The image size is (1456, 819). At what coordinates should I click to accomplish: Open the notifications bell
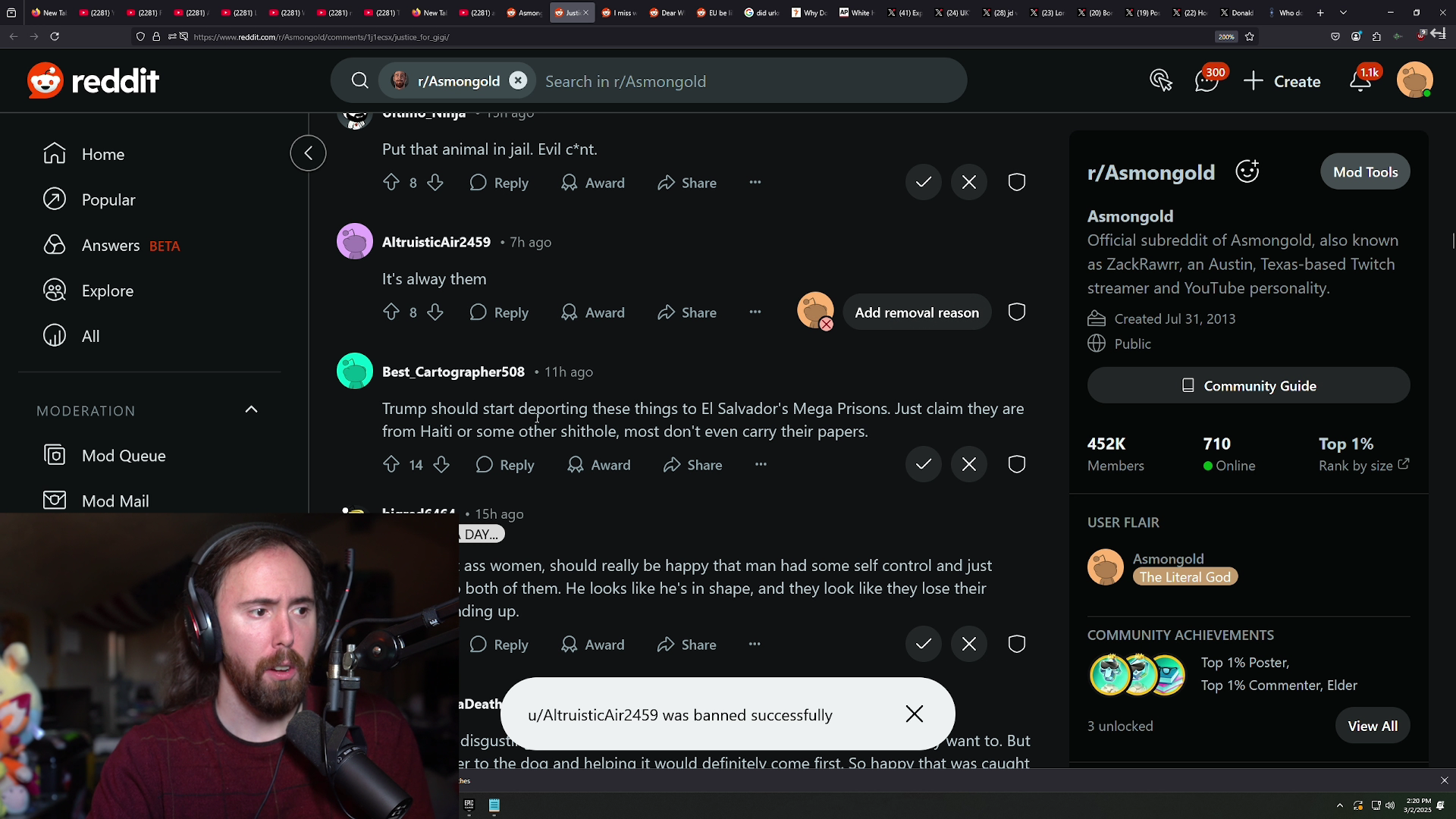(x=1361, y=80)
